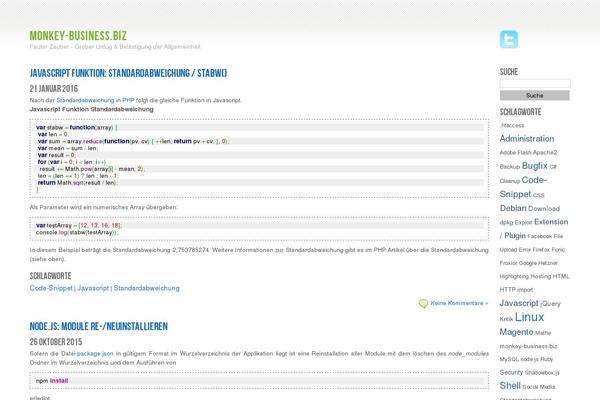Open the Javascript Funktion: Standardabweichung post title
The width and height of the screenshot is (600, 400).
[x=128, y=73]
